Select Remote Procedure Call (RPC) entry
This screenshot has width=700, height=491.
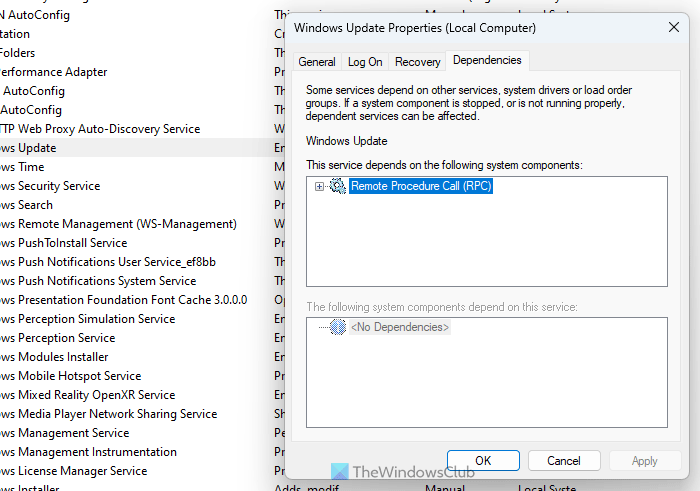coord(421,186)
